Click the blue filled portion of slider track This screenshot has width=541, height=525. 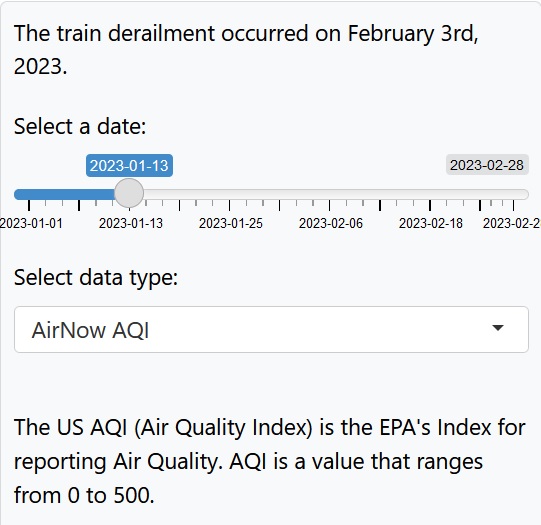pyautogui.click(x=64, y=194)
